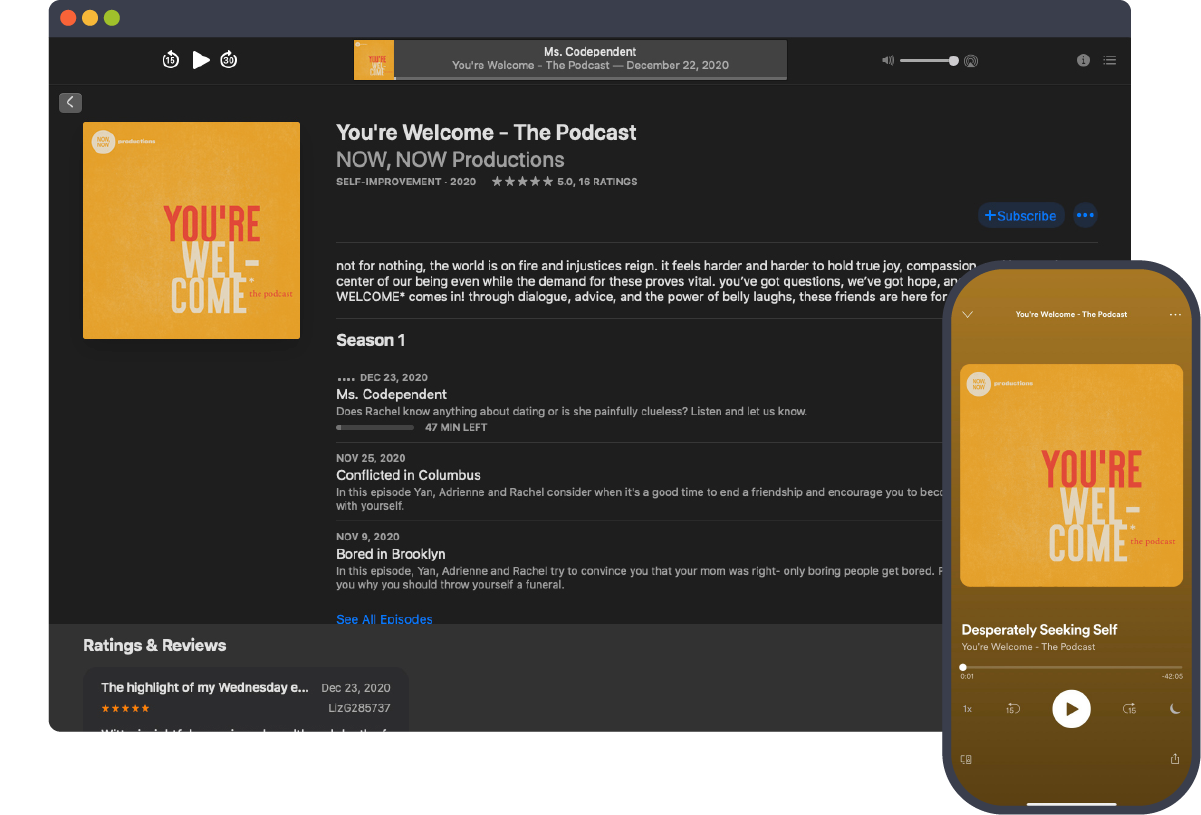Expand ellipsis options next to Subscribe
The image size is (1201, 815).
(1085, 215)
